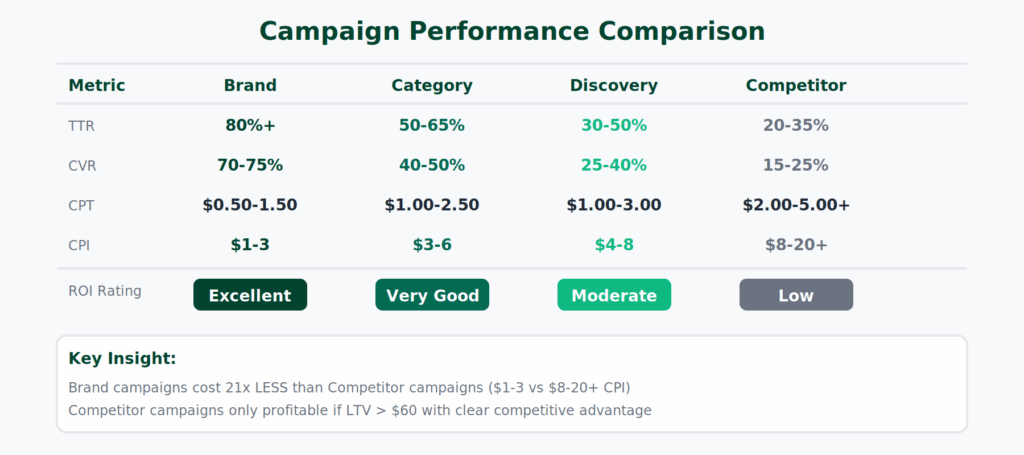Select the TTR row label
The width and height of the screenshot is (1024, 455).
pyautogui.click(x=82, y=126)
